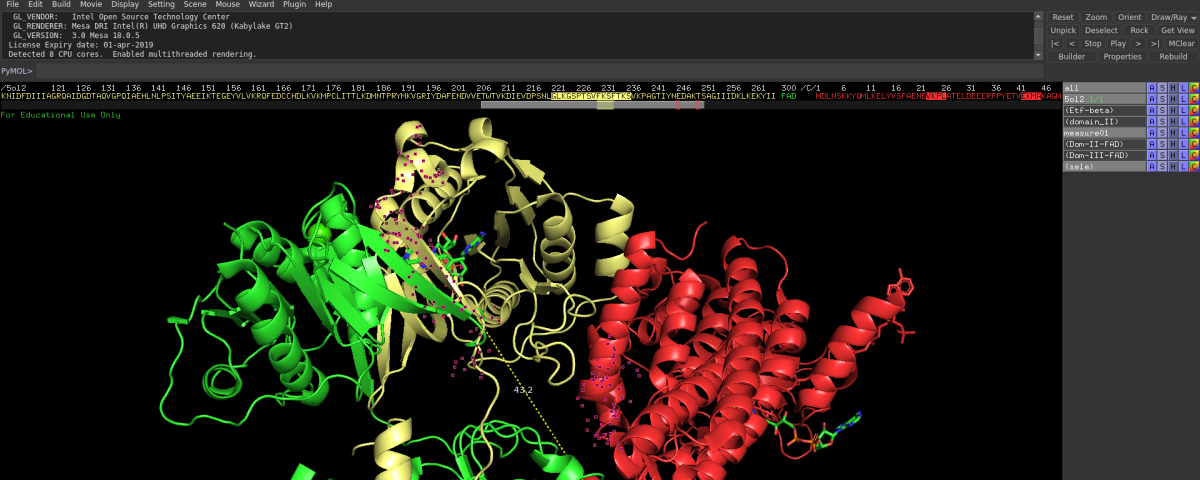The height and width of the screenshot is (480, 1200).
Task: Toggle visibility of 'all' objects
Action: 1104,88
